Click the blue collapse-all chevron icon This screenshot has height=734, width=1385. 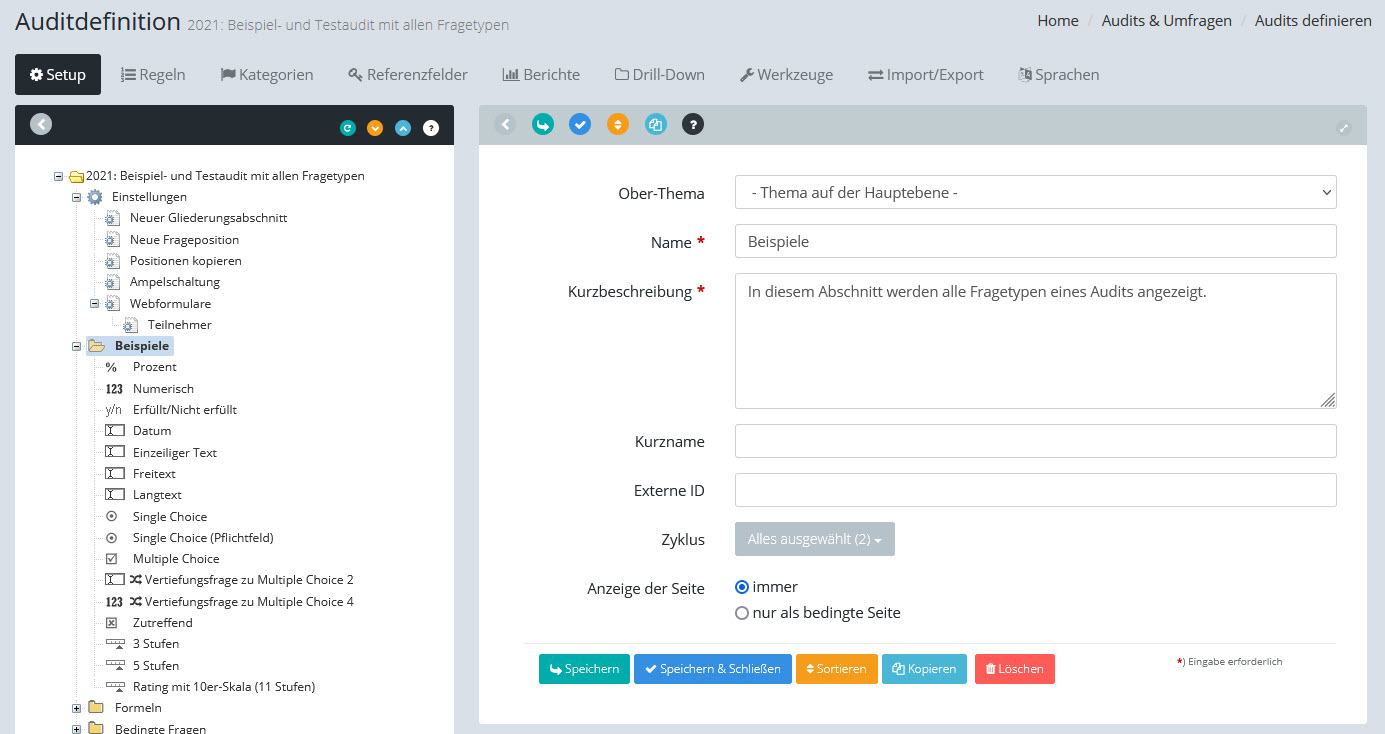click(x=403, y=128)
